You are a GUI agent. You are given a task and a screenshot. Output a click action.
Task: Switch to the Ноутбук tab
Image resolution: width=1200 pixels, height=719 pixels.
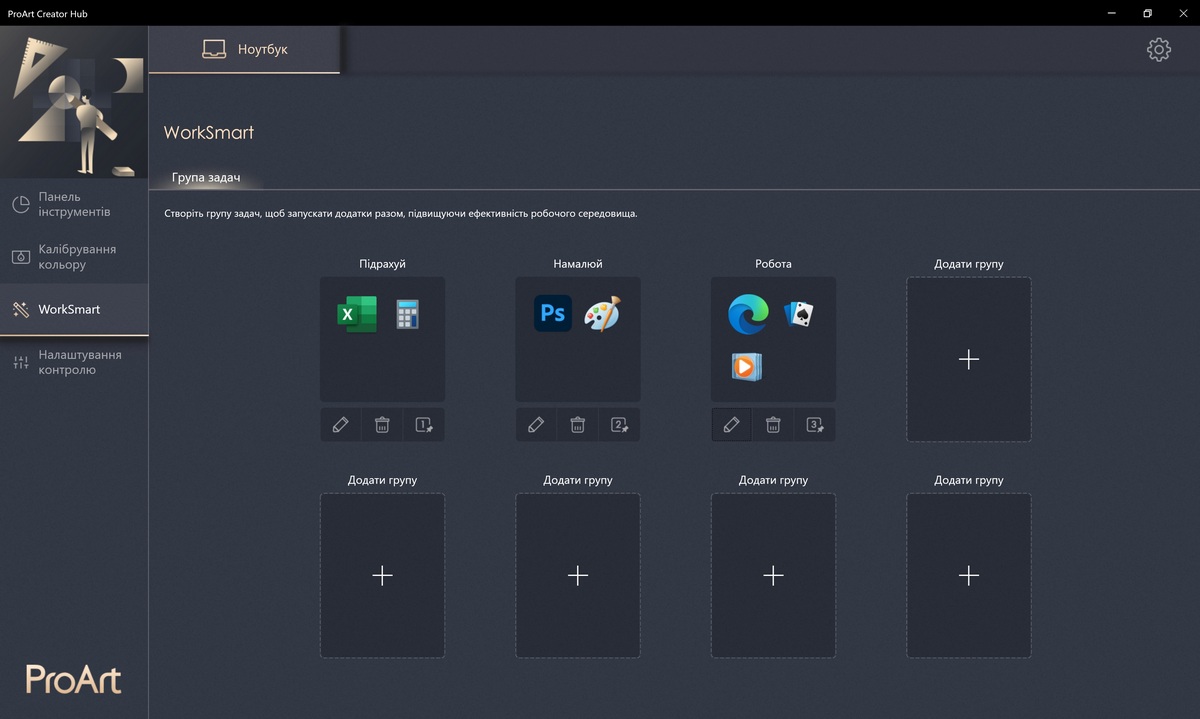245,49
